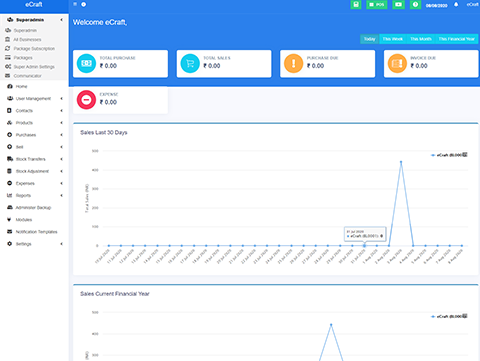Select the This Week filter tab
480x361 pixels.
(x=393, y=39)
